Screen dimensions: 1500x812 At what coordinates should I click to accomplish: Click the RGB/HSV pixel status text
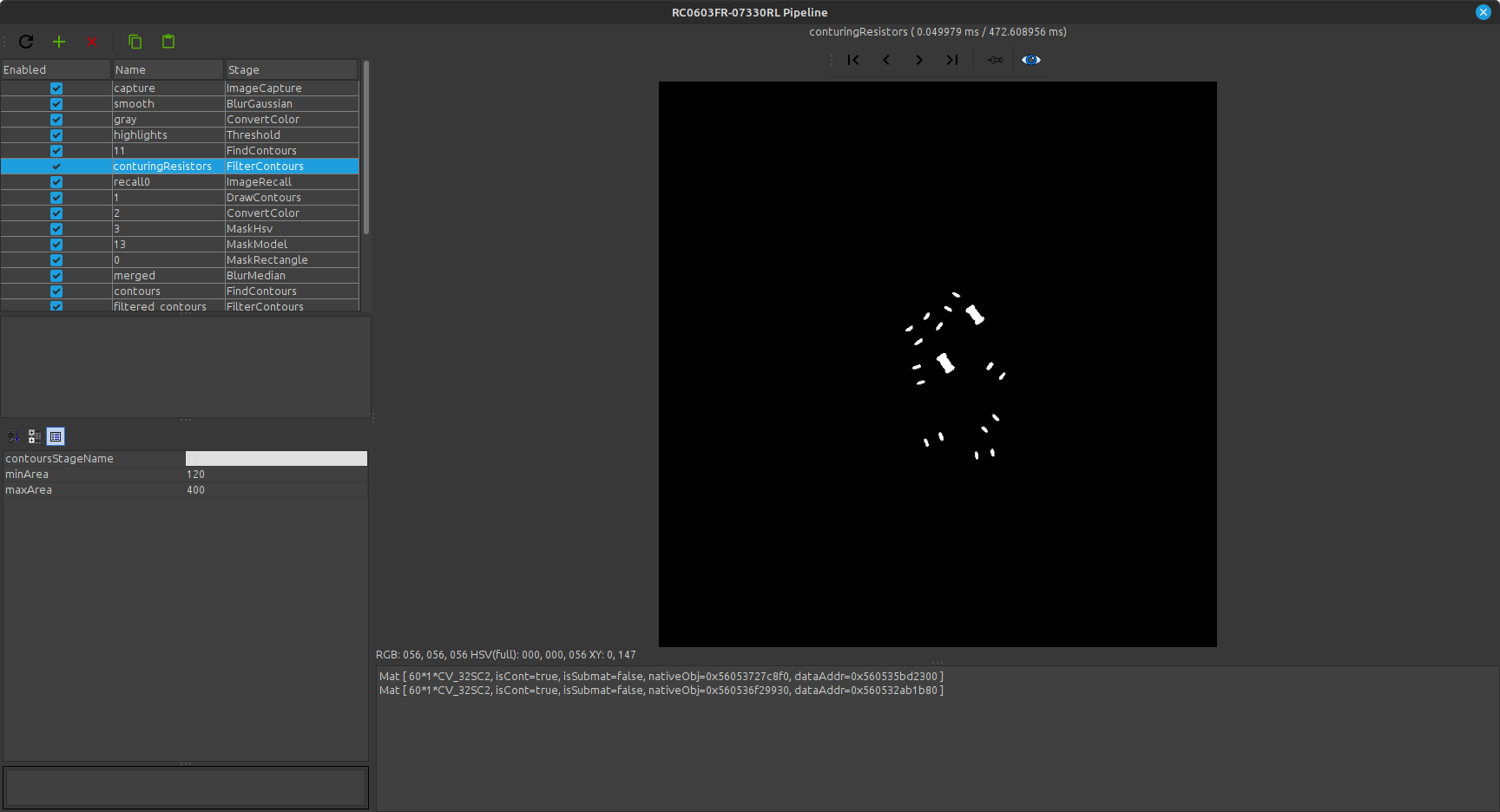(505, 655)
